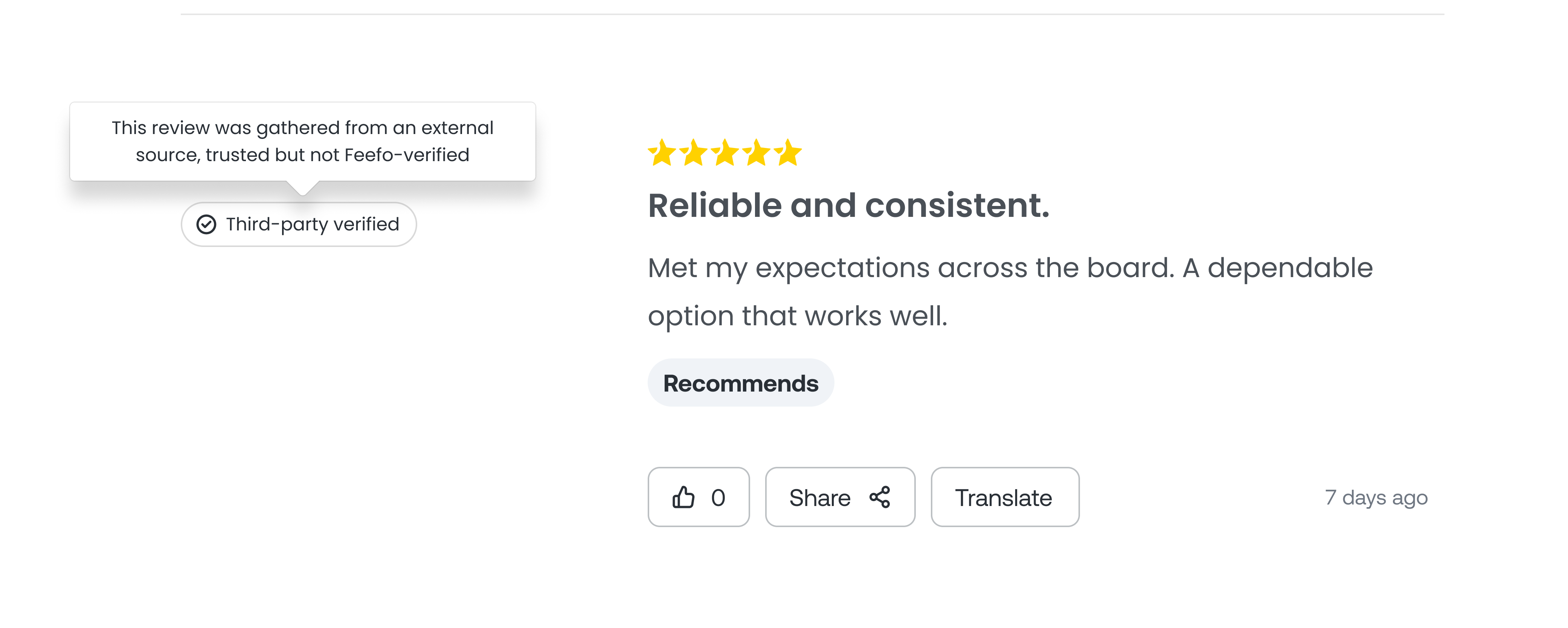This screenshot has width=1568, height=628.
Task: Click the fifth (last) rating star
Action: pos(789,152)
